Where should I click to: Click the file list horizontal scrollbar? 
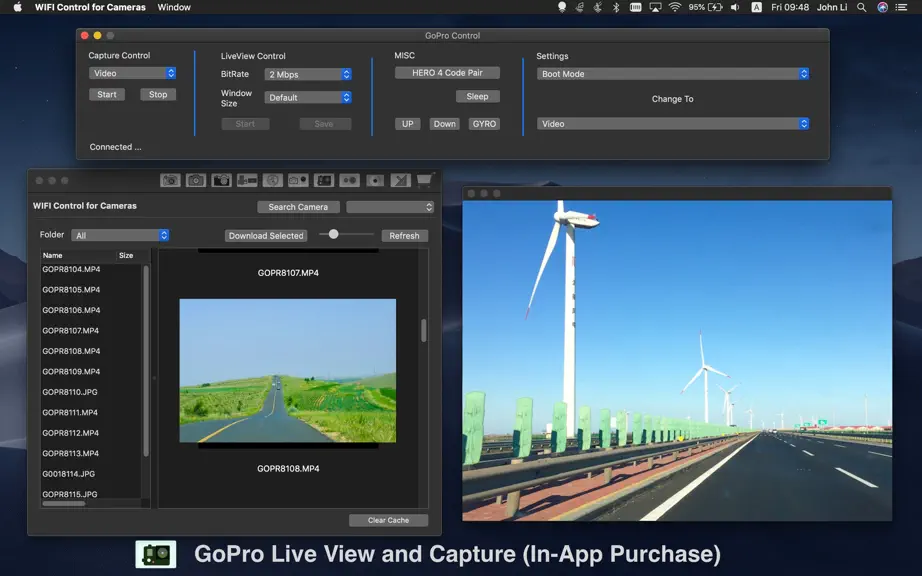click(x=64, y=504)
